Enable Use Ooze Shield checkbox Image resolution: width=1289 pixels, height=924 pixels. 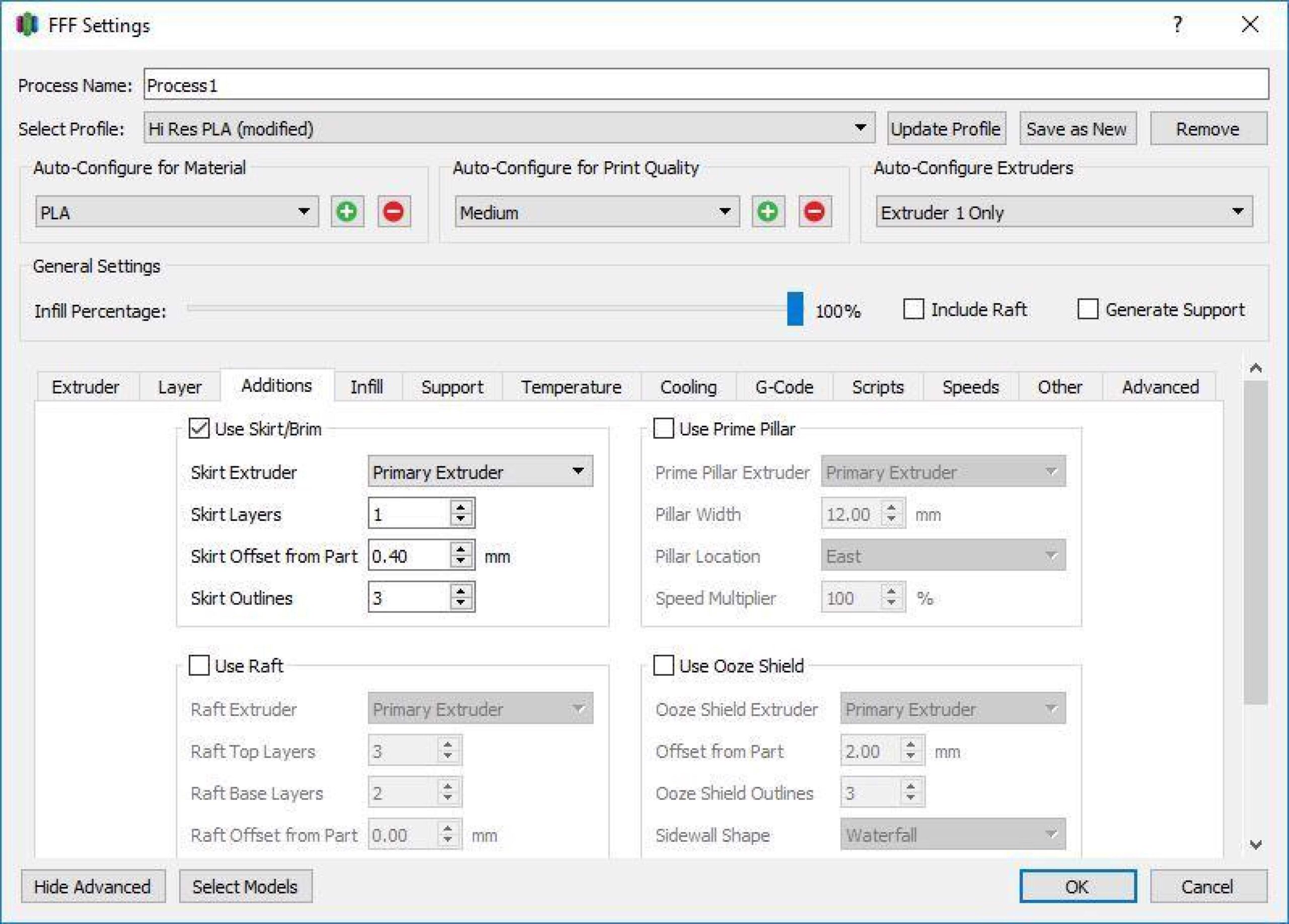point(663,665)
